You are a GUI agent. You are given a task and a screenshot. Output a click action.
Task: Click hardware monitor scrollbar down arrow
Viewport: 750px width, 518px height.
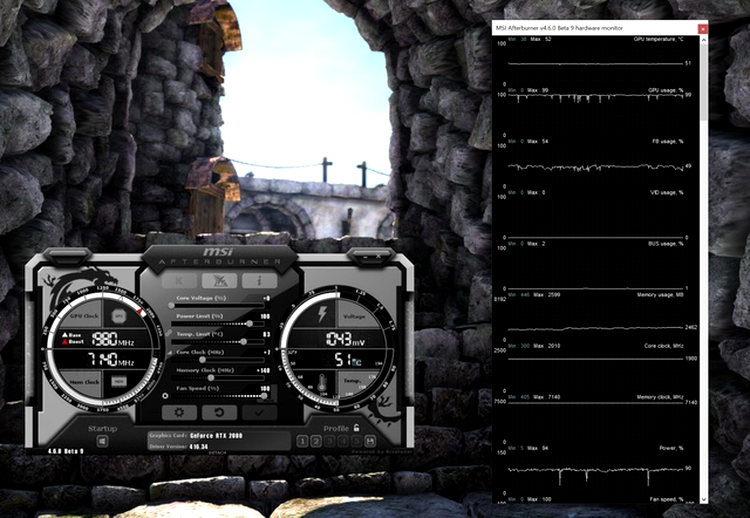pos(704,499)
